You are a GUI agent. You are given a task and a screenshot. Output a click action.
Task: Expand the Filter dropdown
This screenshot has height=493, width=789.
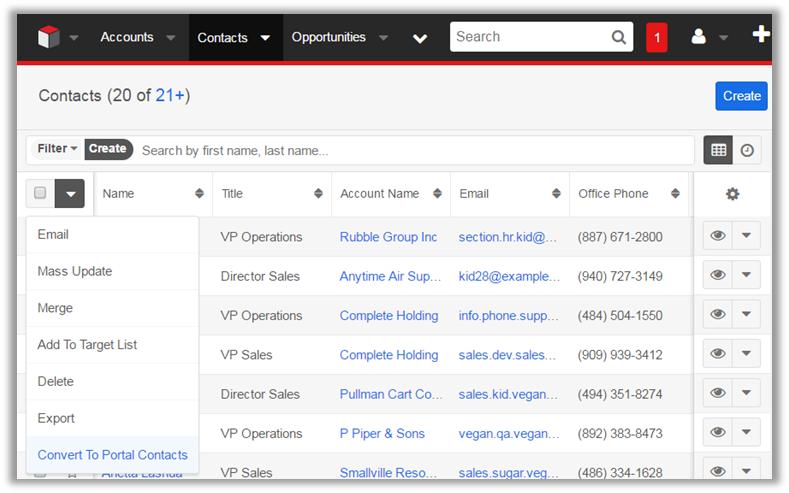[x=57, y=149]
